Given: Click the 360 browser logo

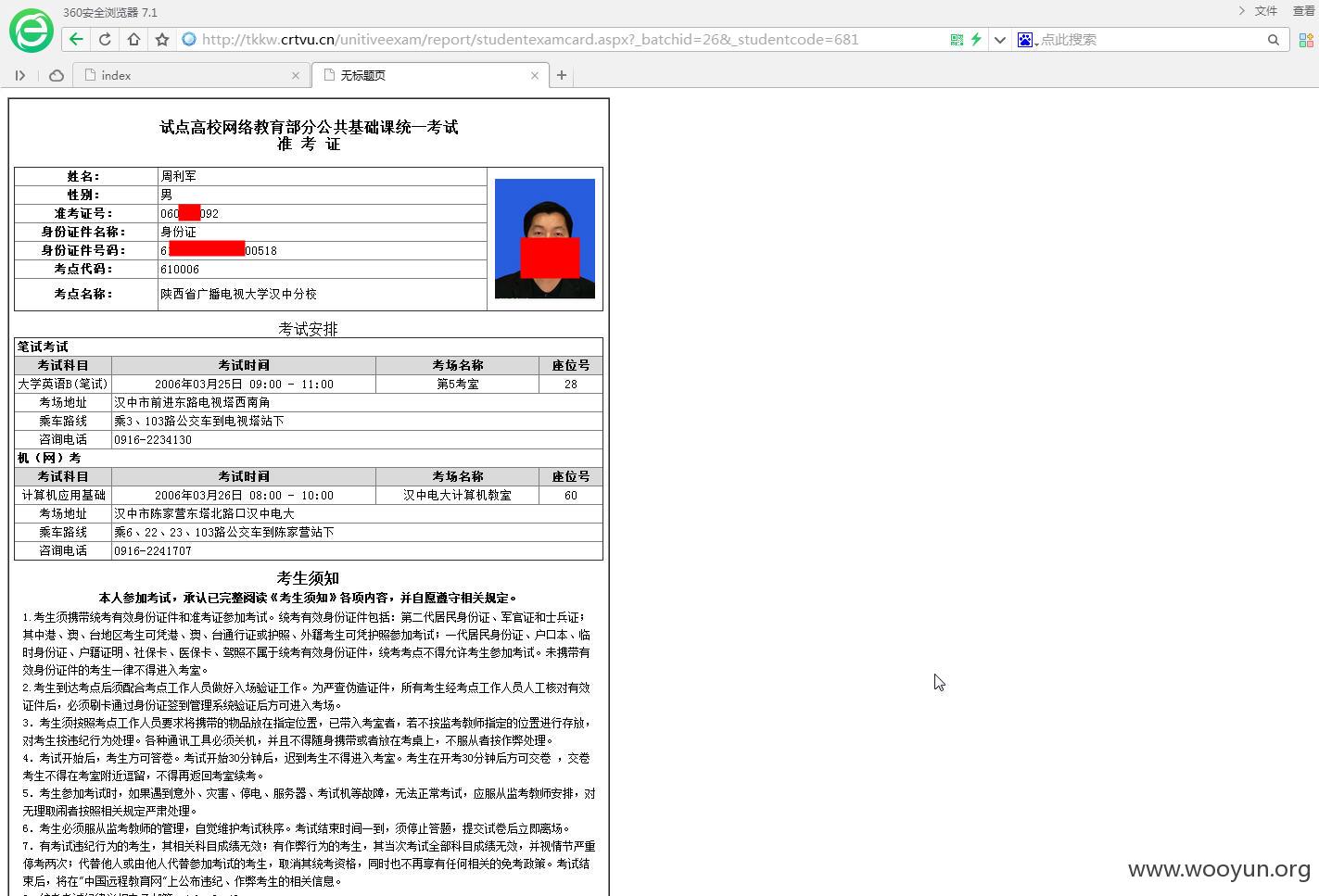Looking at the screenshot, I should 32,31.
